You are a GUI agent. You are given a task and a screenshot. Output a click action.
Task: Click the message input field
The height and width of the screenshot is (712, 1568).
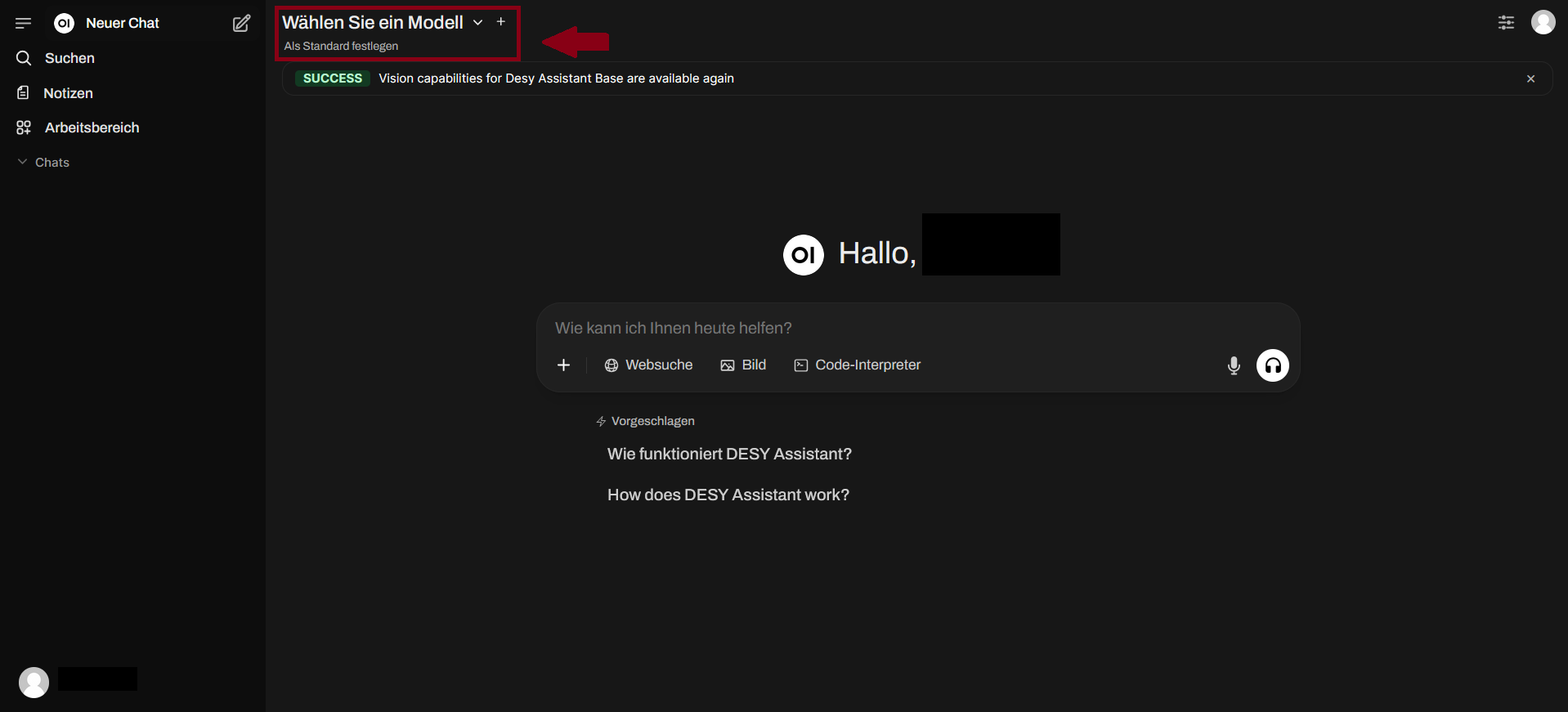pyautogui.click(x=917, y=328)
